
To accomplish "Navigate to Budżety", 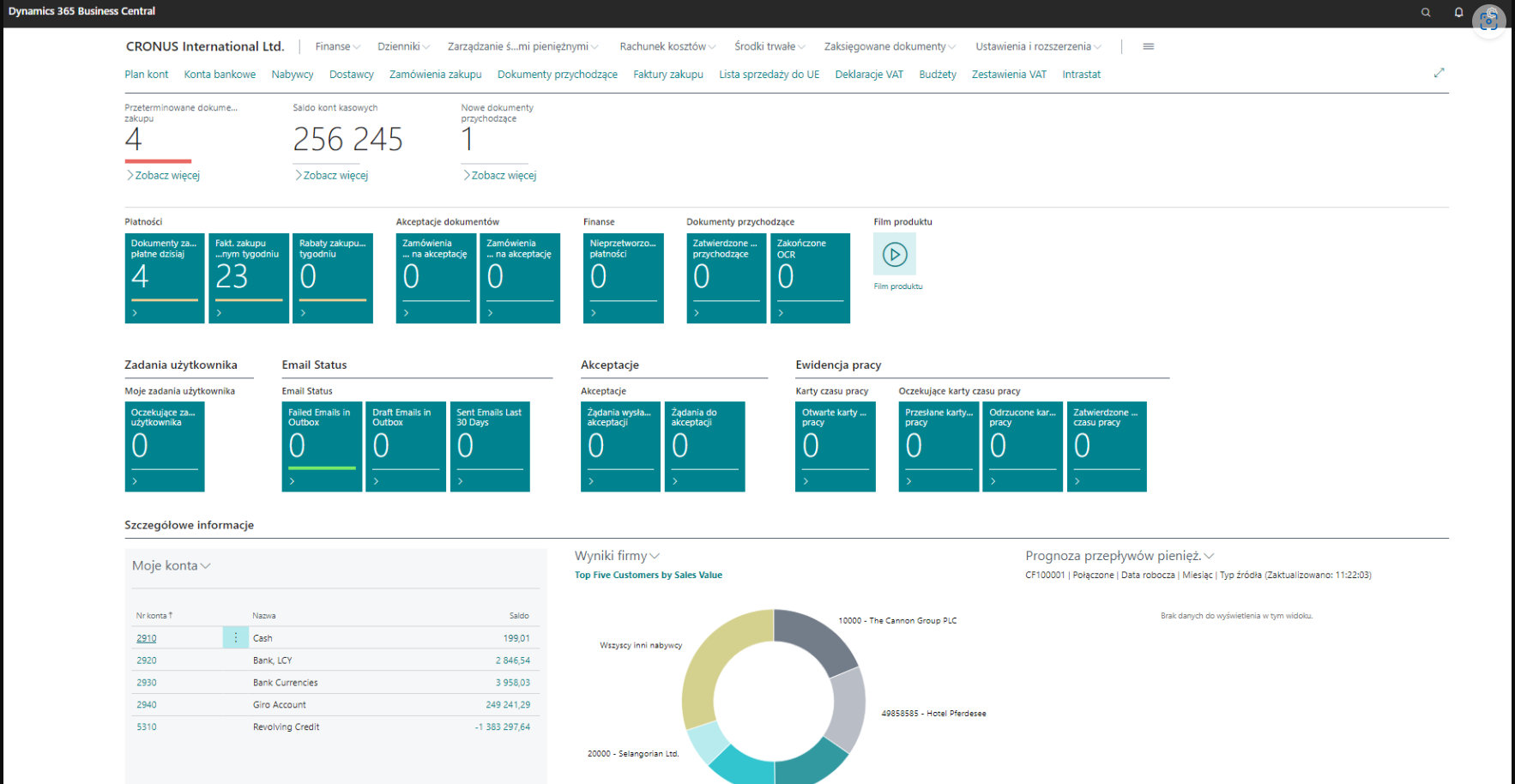I will pyautogui.click(x=938, y=75).
